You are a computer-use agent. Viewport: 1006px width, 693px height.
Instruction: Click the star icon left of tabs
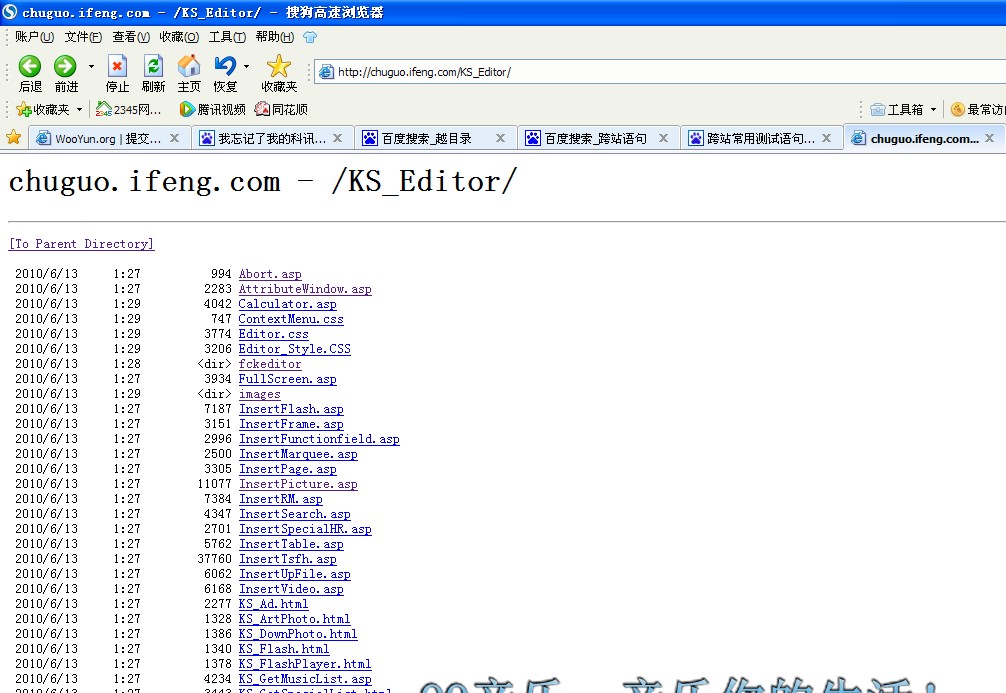click(13, 137)
